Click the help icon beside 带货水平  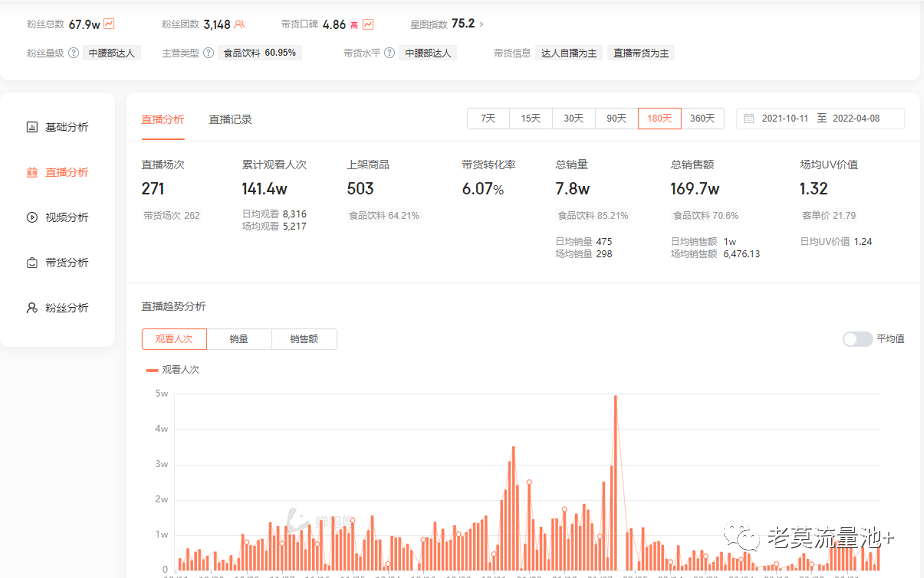[x=389, y=53]
